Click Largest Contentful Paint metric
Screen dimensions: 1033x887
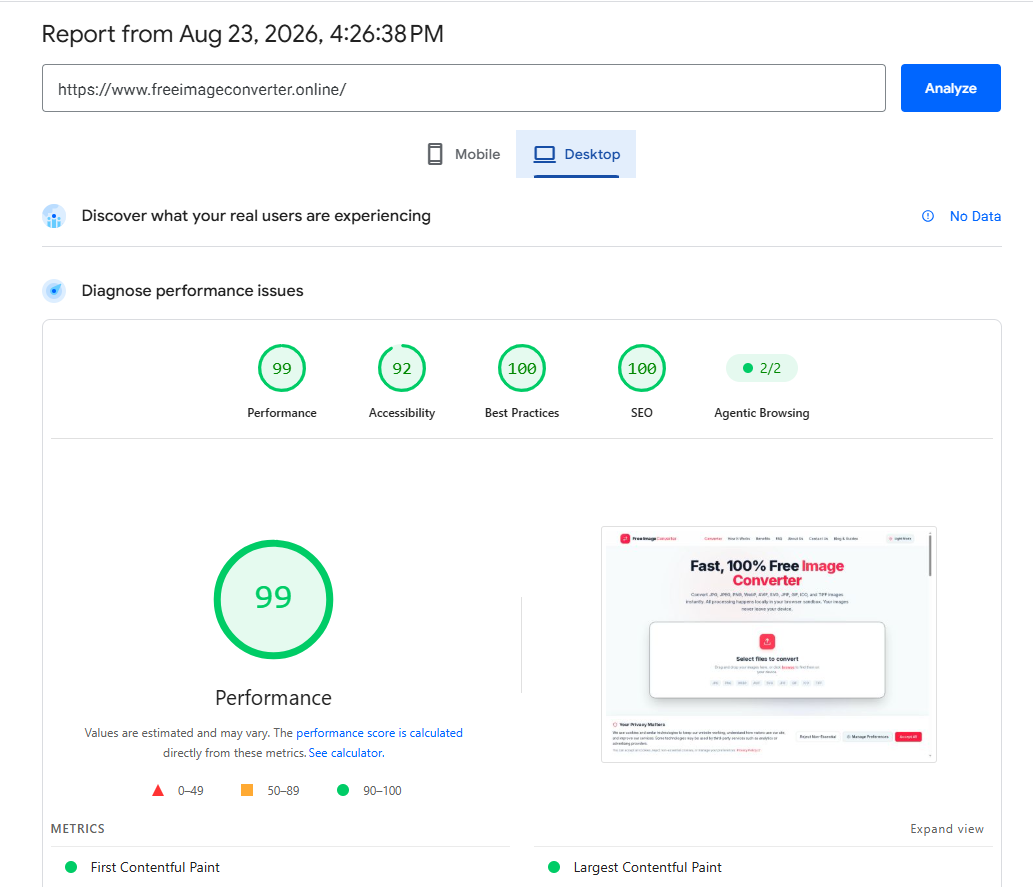(647, 867)
